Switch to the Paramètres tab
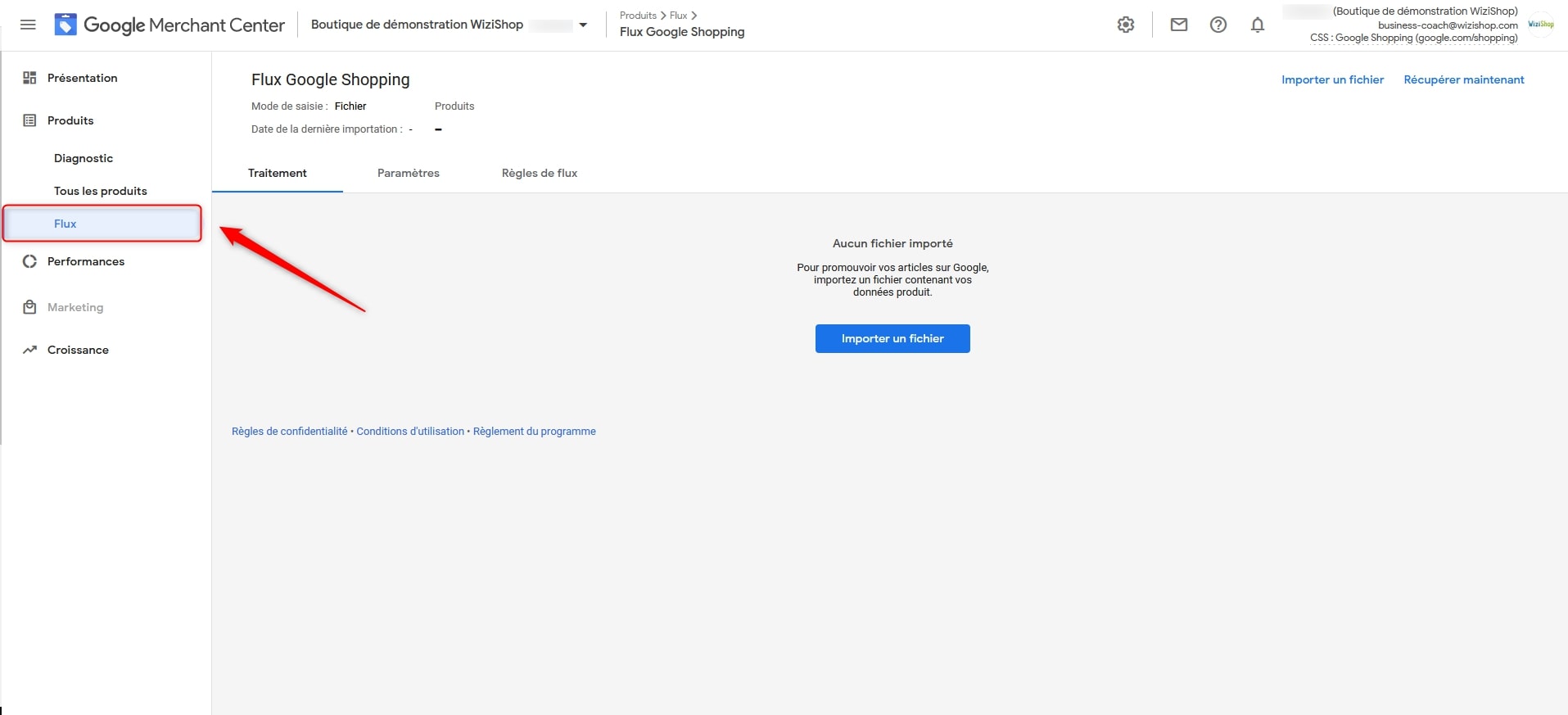 [x=409, y=173]
